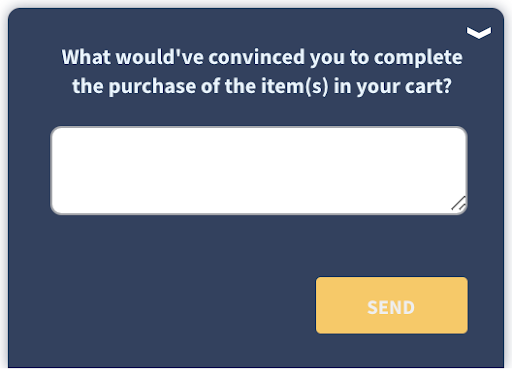Image resolution: width=512 pixels, height=376 pixels.
Task: Click the SEND label text
Action: 391,307
